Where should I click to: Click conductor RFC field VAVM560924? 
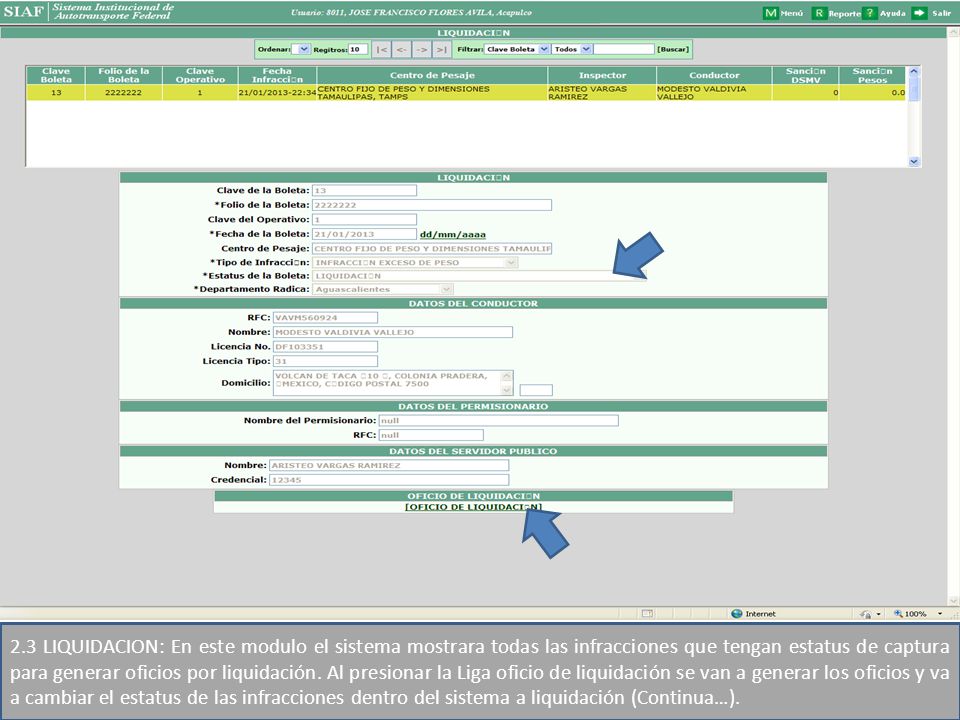coord(325,318)
